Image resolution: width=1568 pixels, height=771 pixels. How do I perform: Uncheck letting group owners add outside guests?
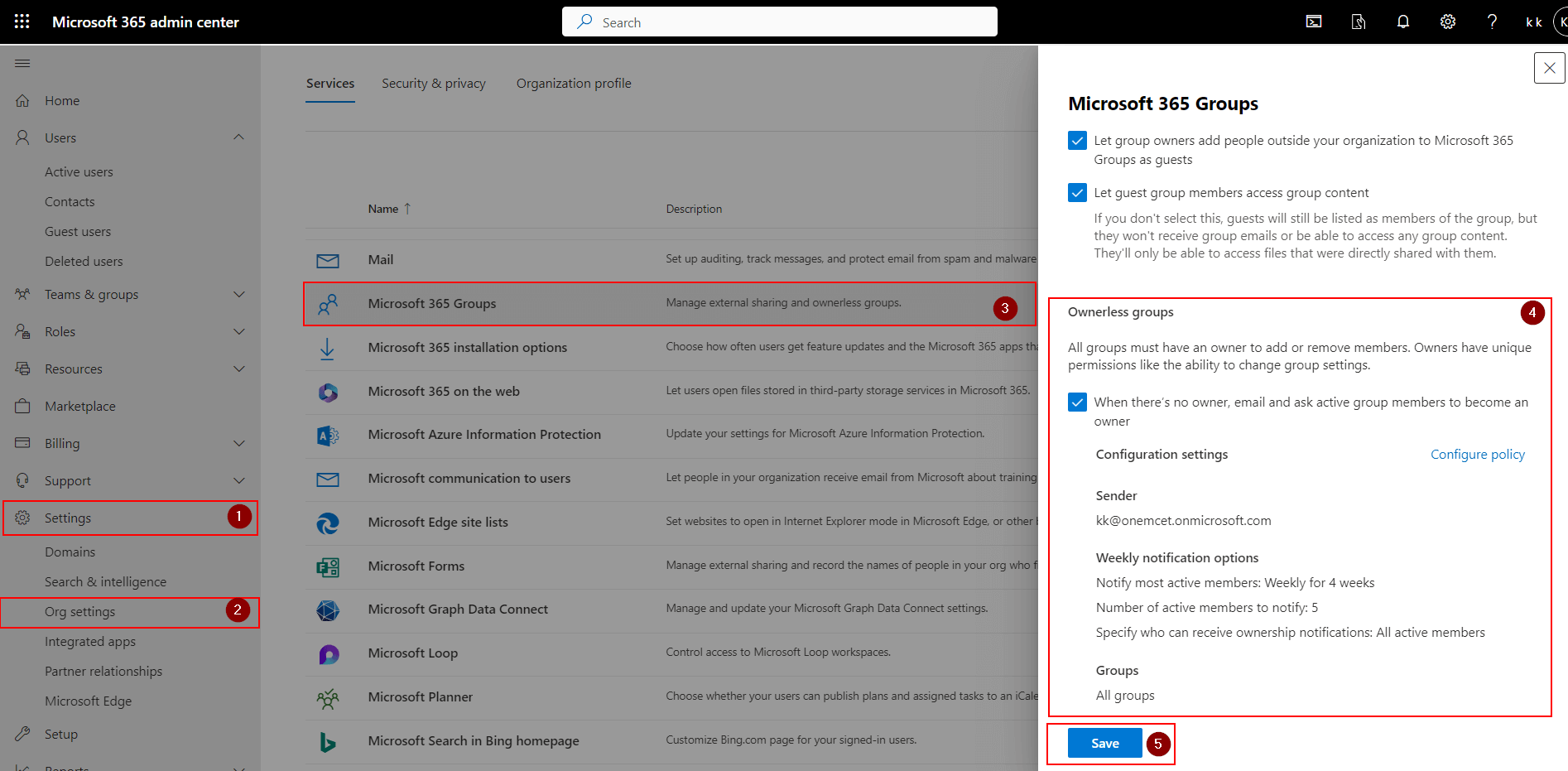(1076, 140)
